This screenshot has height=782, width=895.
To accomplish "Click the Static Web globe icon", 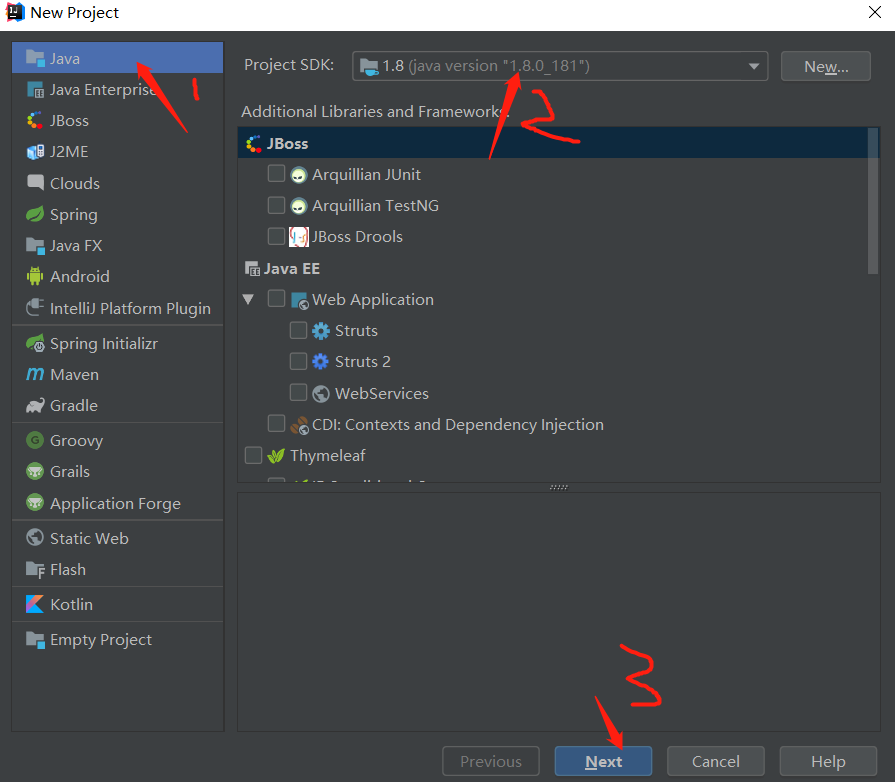I will point(35,538).
